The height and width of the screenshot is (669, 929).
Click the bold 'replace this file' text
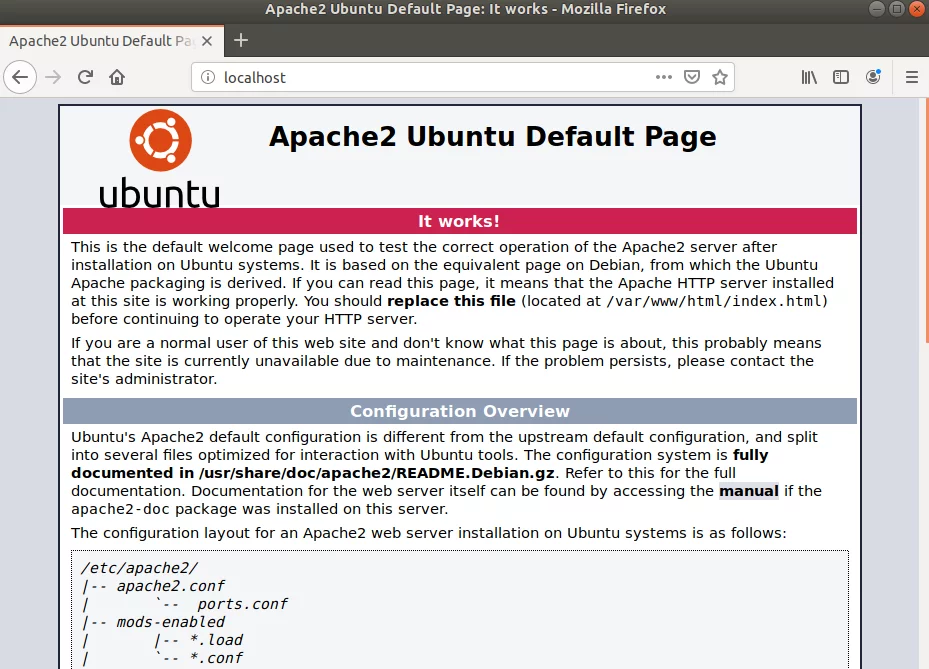(451, 301)
